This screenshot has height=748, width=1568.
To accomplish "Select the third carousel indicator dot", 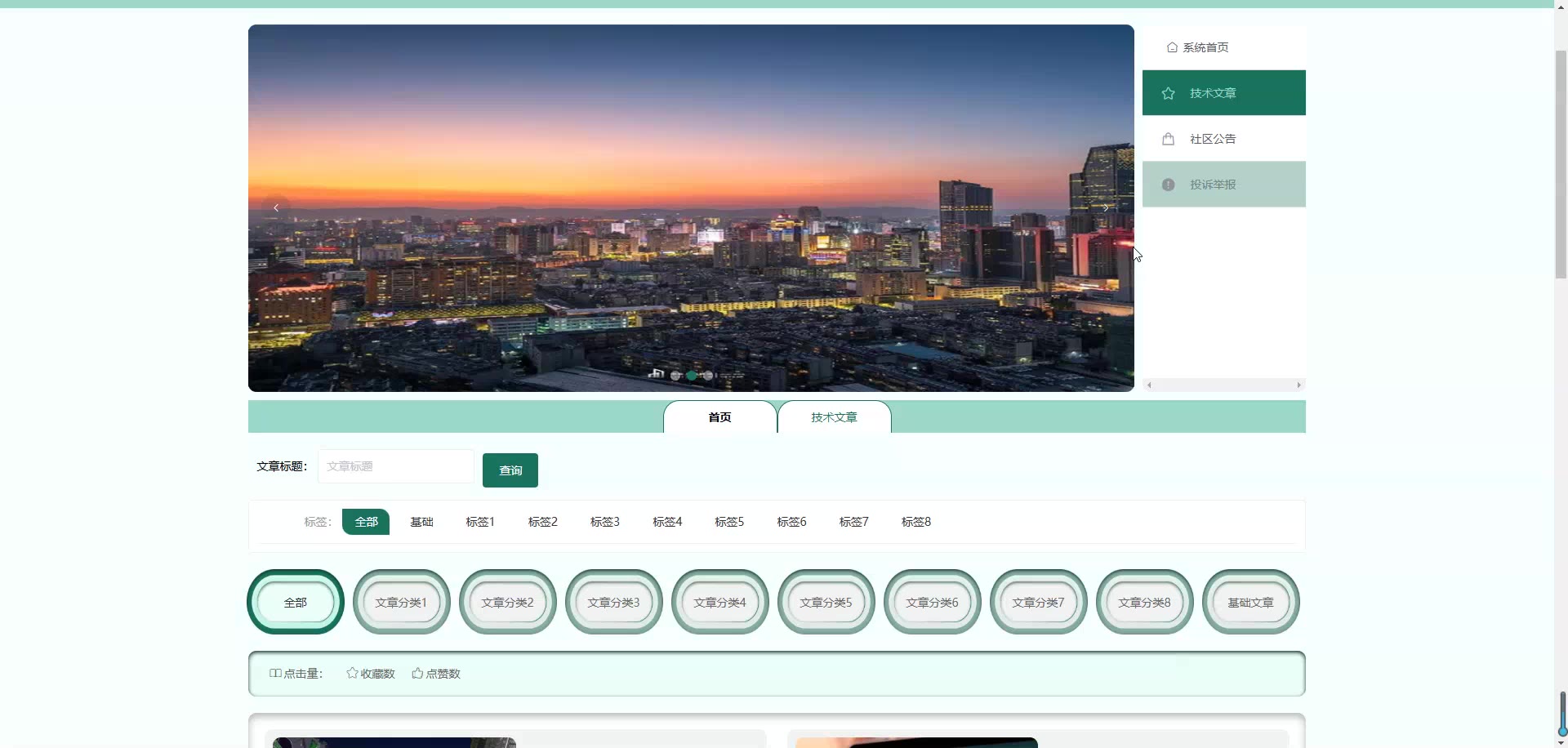I will (x=708, y=376).
